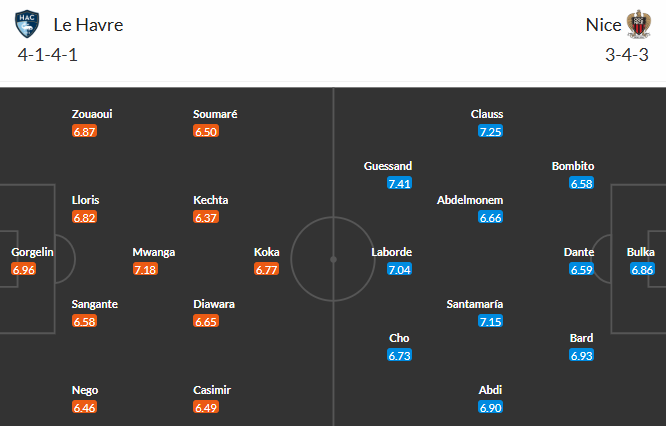666x426 pixels.
Task: Click the Le Havre club crest
Action: click(28, 24)
